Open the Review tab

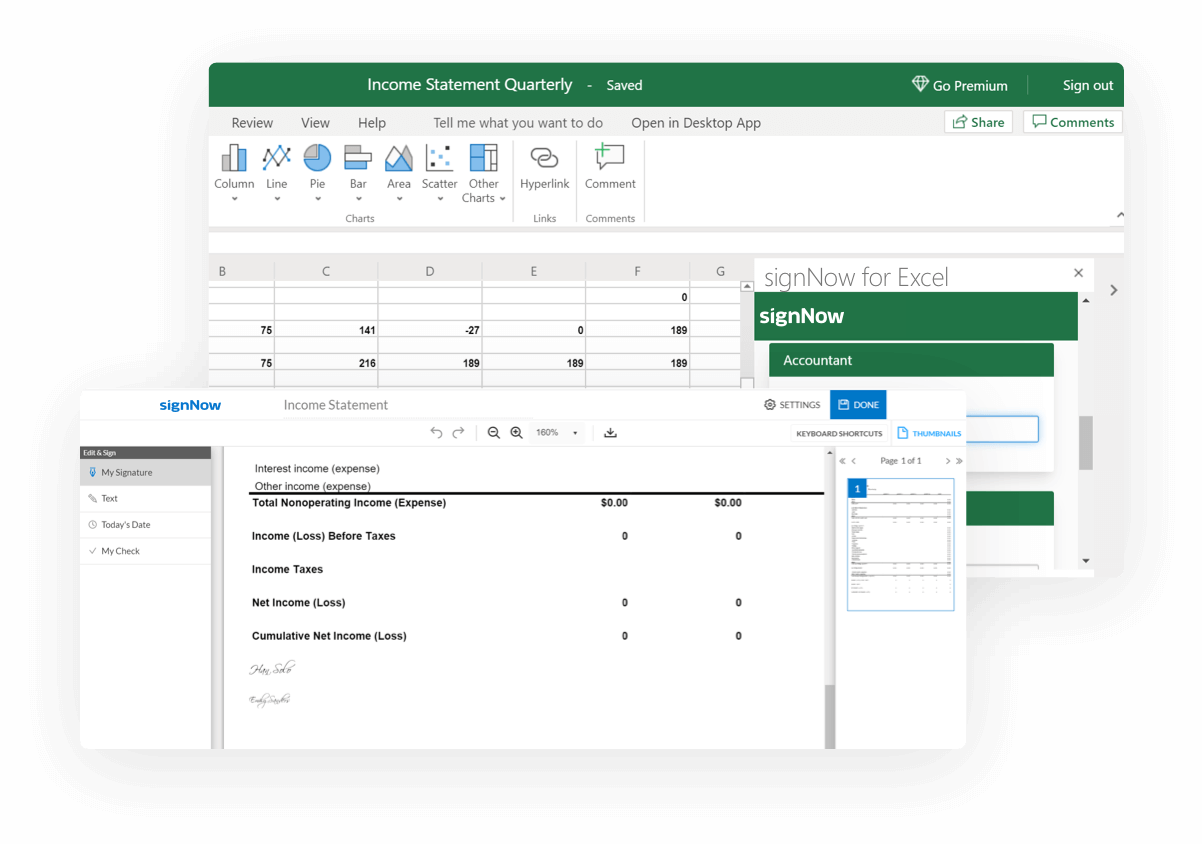(x=252, y=123)
